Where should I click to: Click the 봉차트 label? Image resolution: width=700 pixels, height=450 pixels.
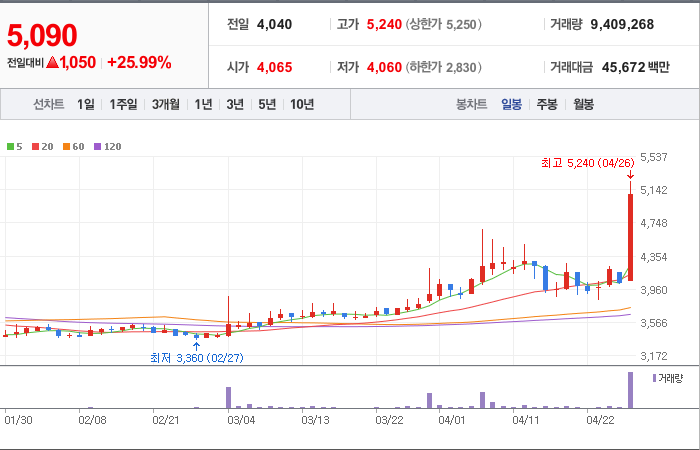(471, 104)
